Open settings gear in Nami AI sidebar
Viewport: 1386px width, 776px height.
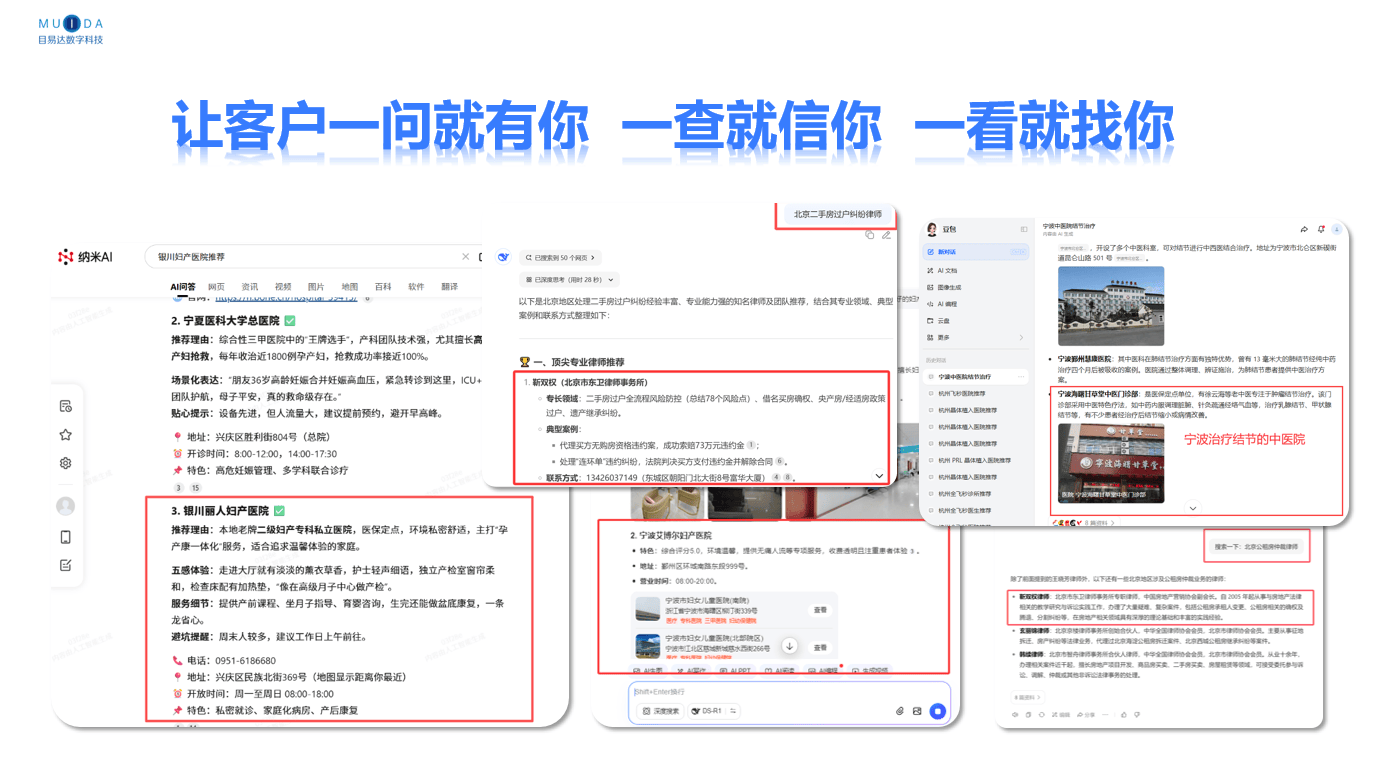coord(65,463)
